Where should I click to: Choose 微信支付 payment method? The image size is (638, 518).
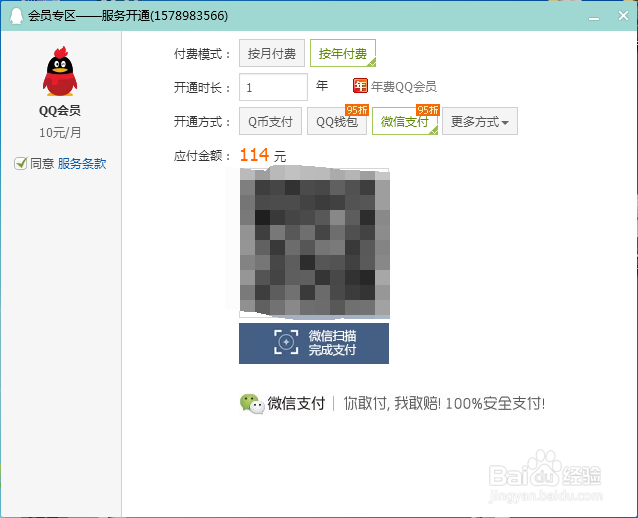click(x=405, y=121)
